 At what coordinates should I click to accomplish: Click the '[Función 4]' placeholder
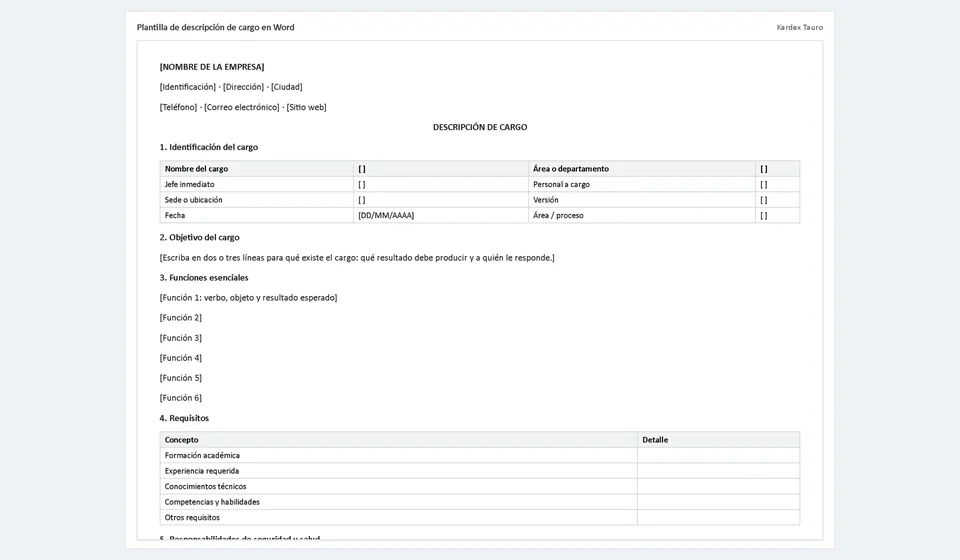(x=181, y=358)
